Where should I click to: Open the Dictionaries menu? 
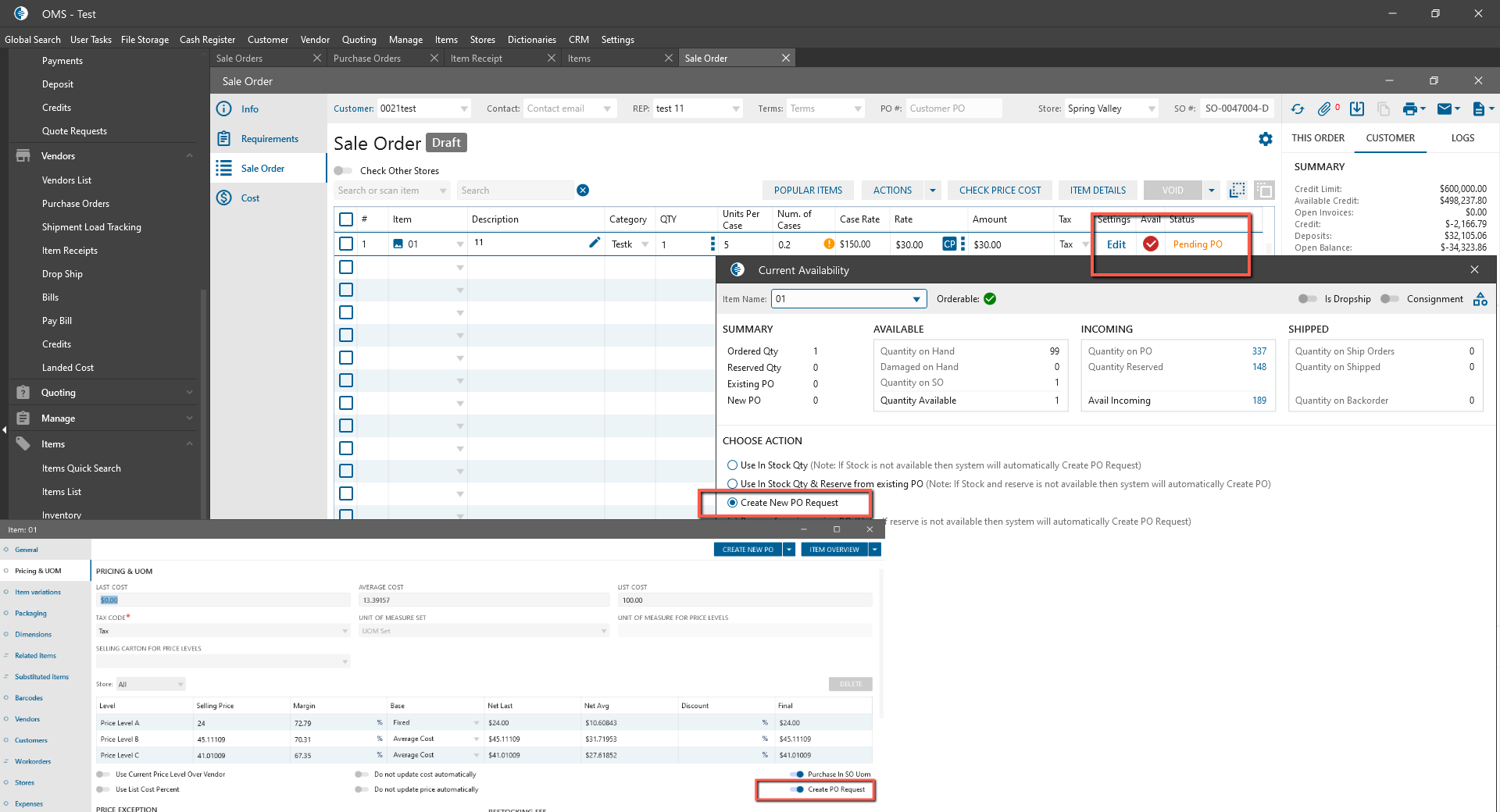pos(531,40)
